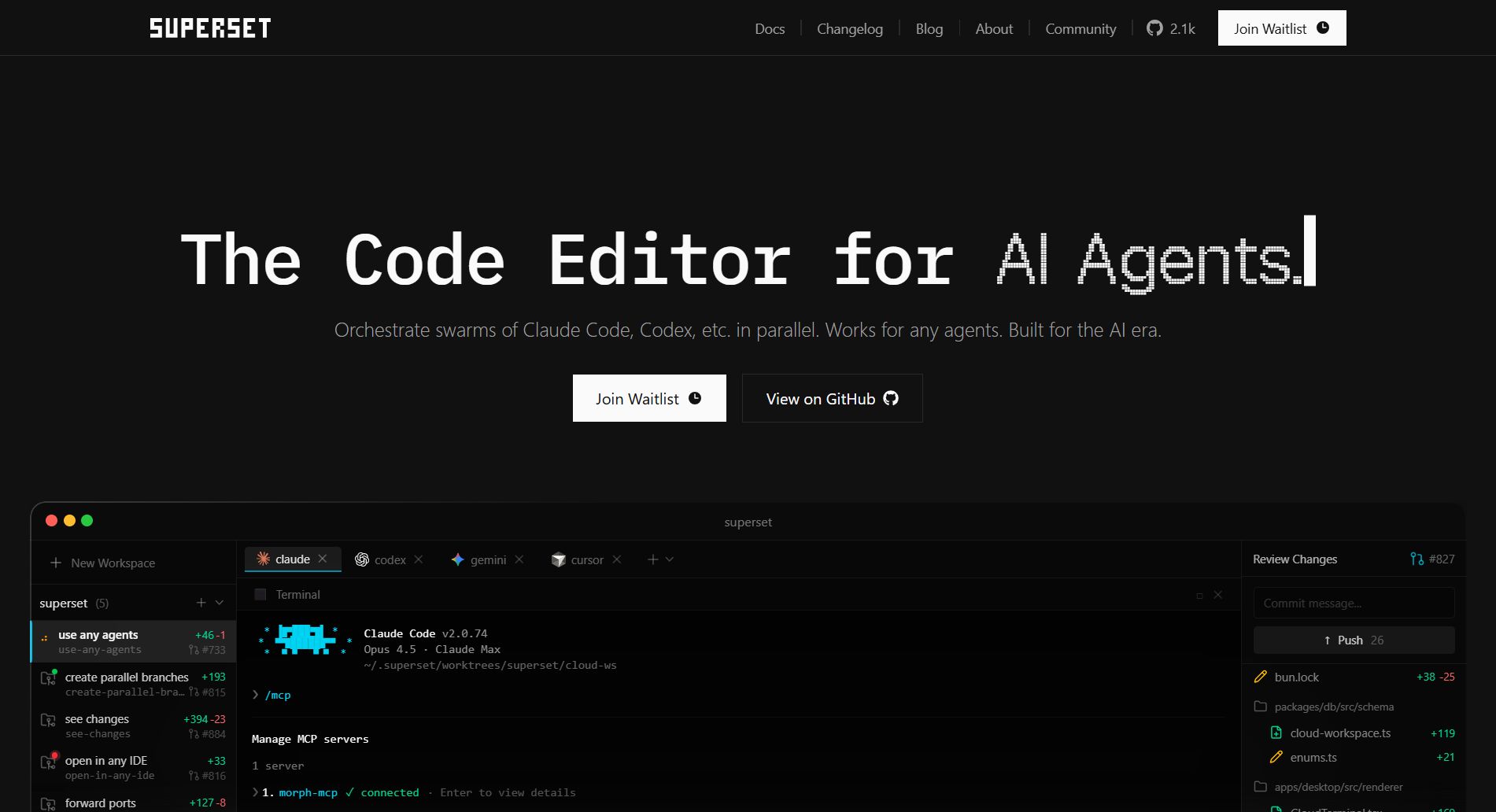Screen dimensions: 1496x812
Task: Go to the Blog
Action: point(929,28)
